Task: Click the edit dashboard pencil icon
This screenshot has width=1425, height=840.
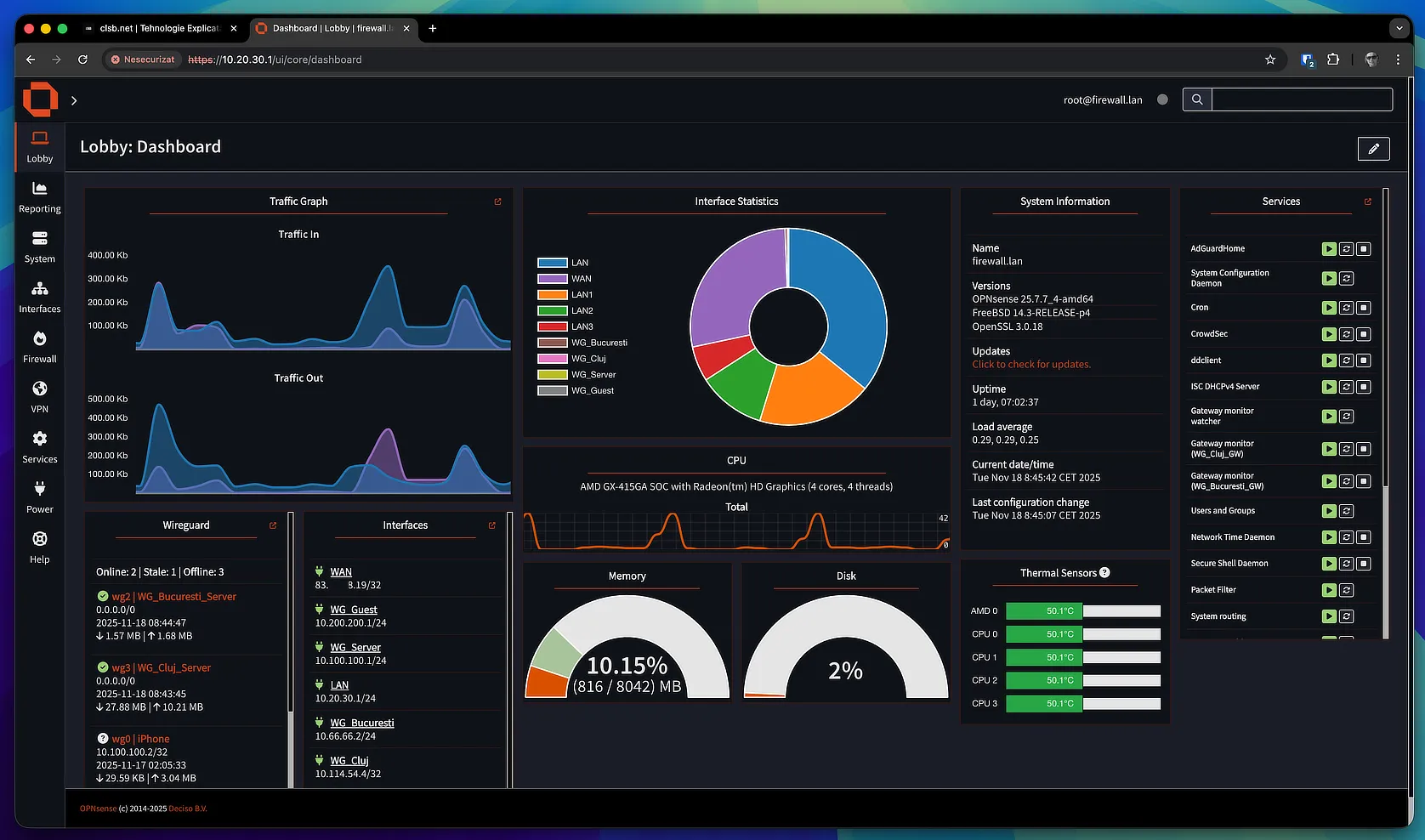Action: click(x=1373, y=148)
